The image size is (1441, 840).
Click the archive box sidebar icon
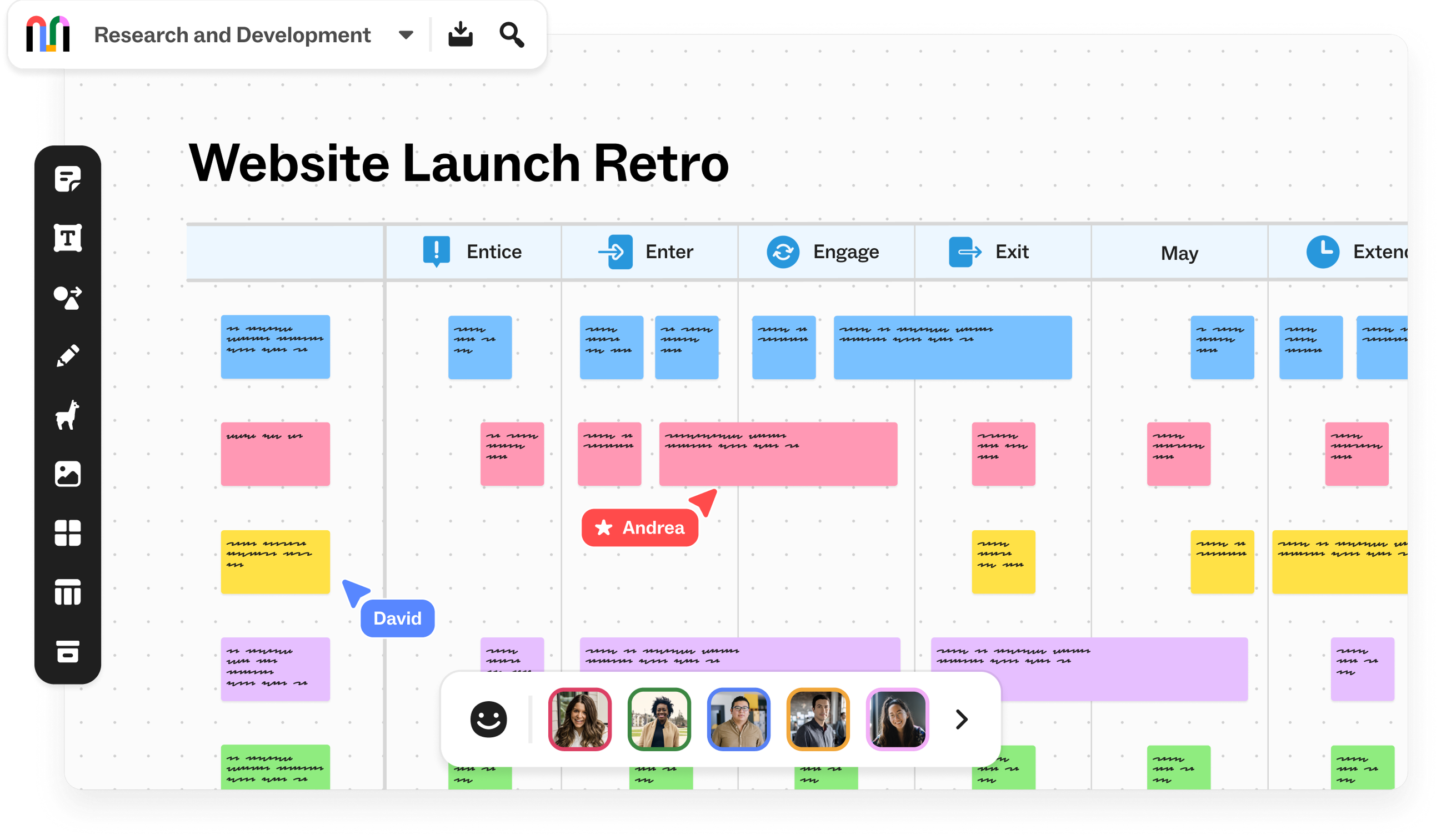67,651
